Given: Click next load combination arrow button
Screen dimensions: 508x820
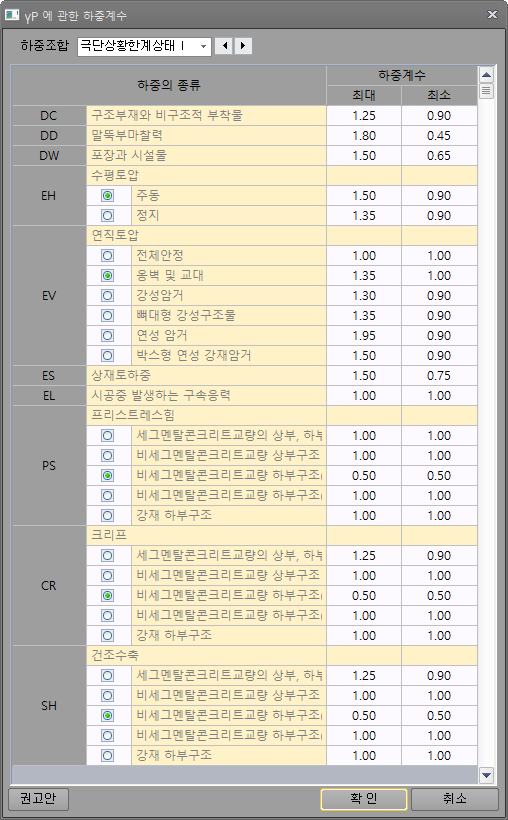Looking at the screenshot, I should coord(243,46).
